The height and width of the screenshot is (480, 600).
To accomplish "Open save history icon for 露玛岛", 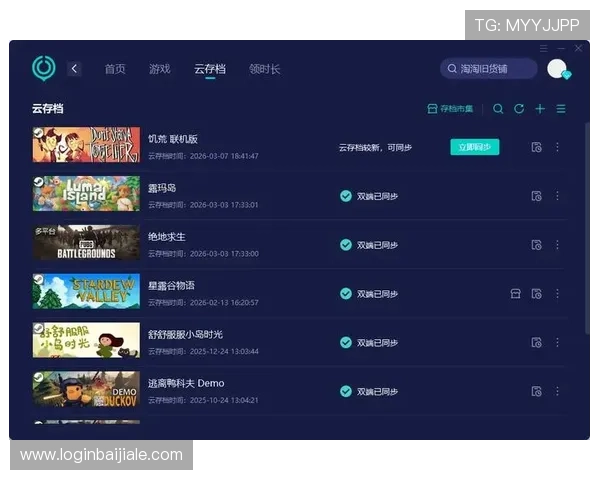I will [x=536, y=196].
